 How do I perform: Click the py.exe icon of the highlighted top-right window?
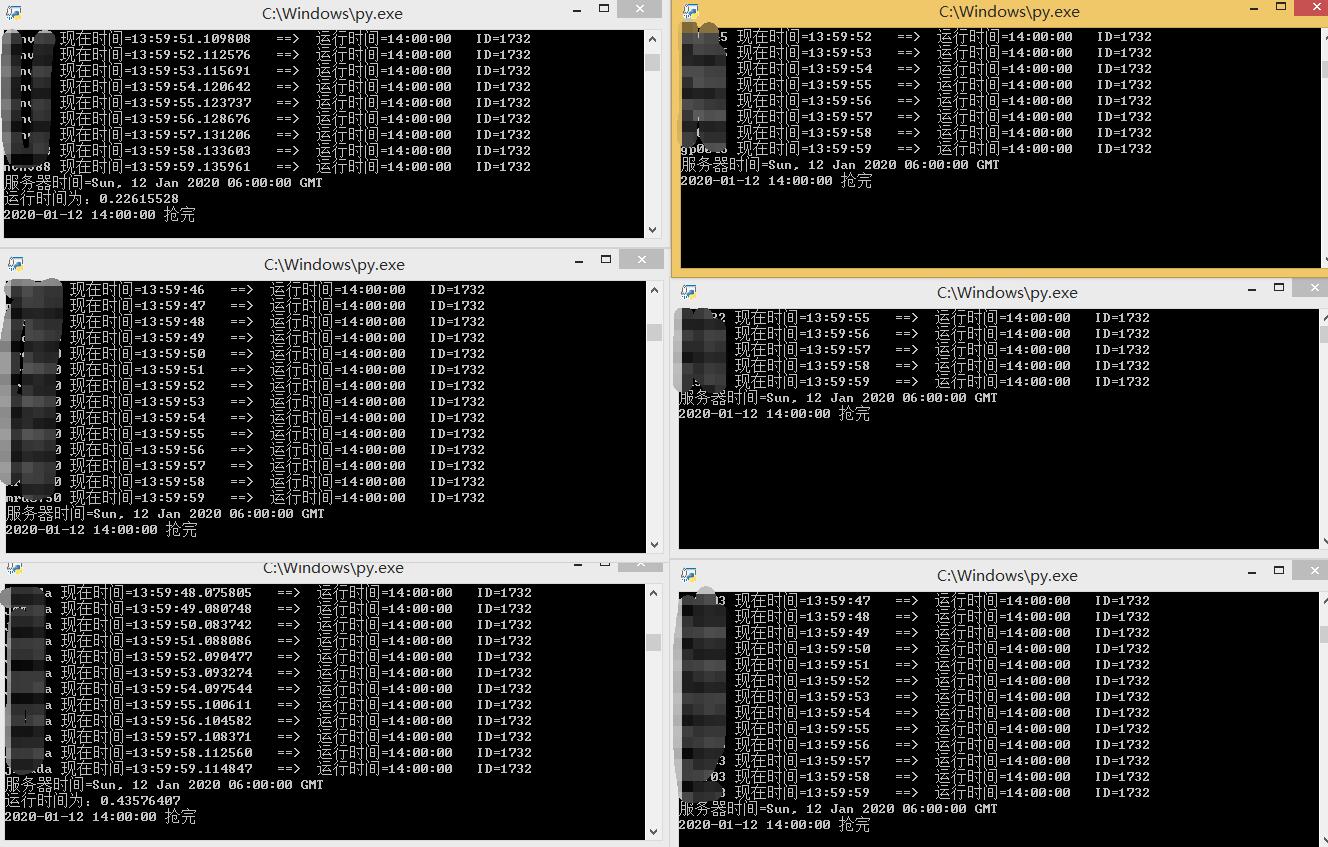tap(690, 12)
